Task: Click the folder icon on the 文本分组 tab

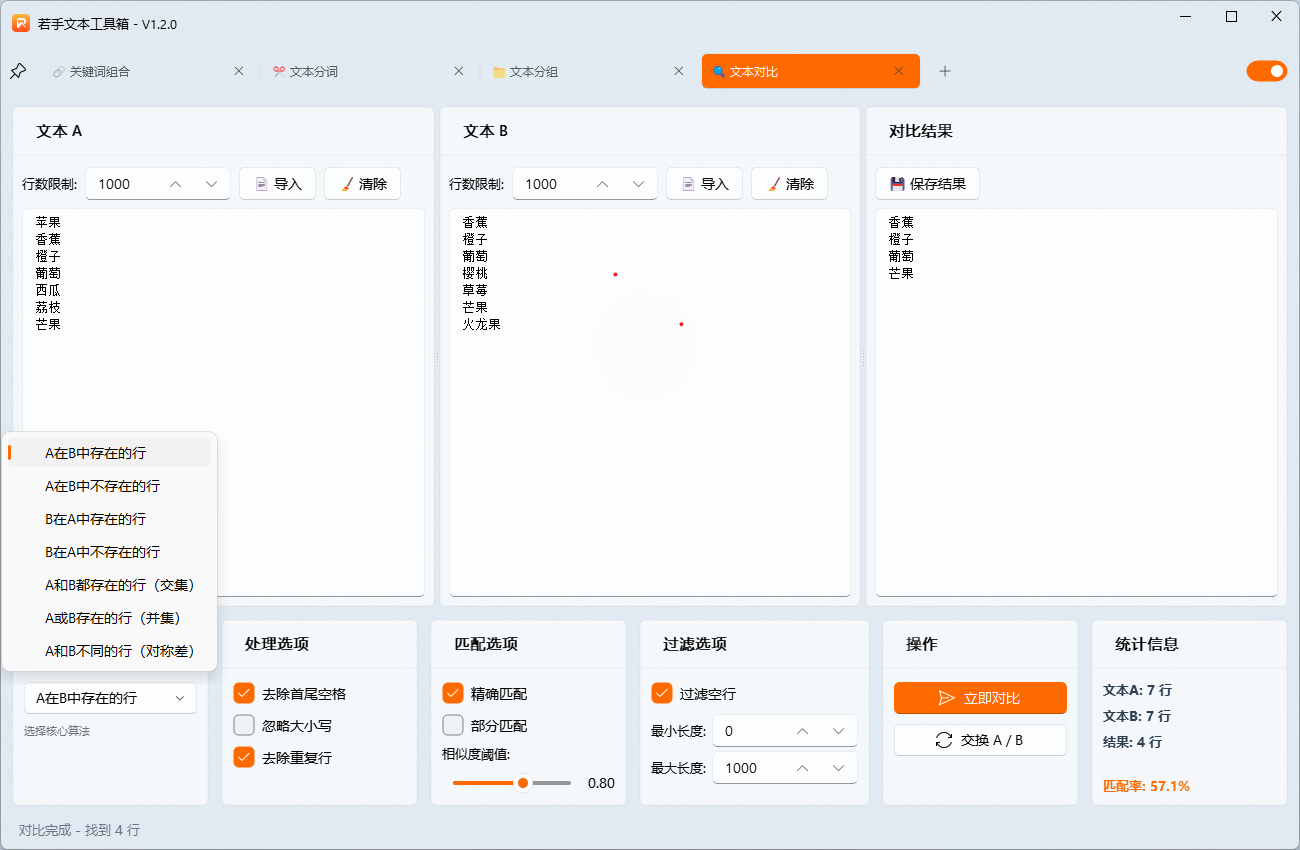Action: tap(499, 71)
